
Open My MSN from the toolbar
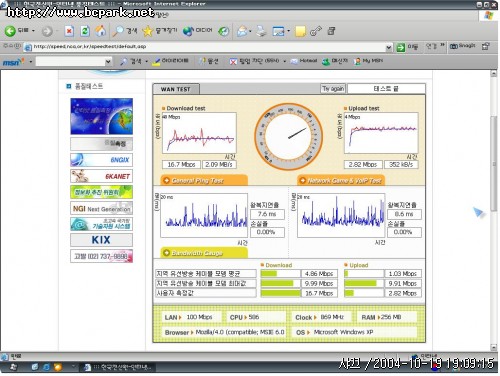point(368,61)
